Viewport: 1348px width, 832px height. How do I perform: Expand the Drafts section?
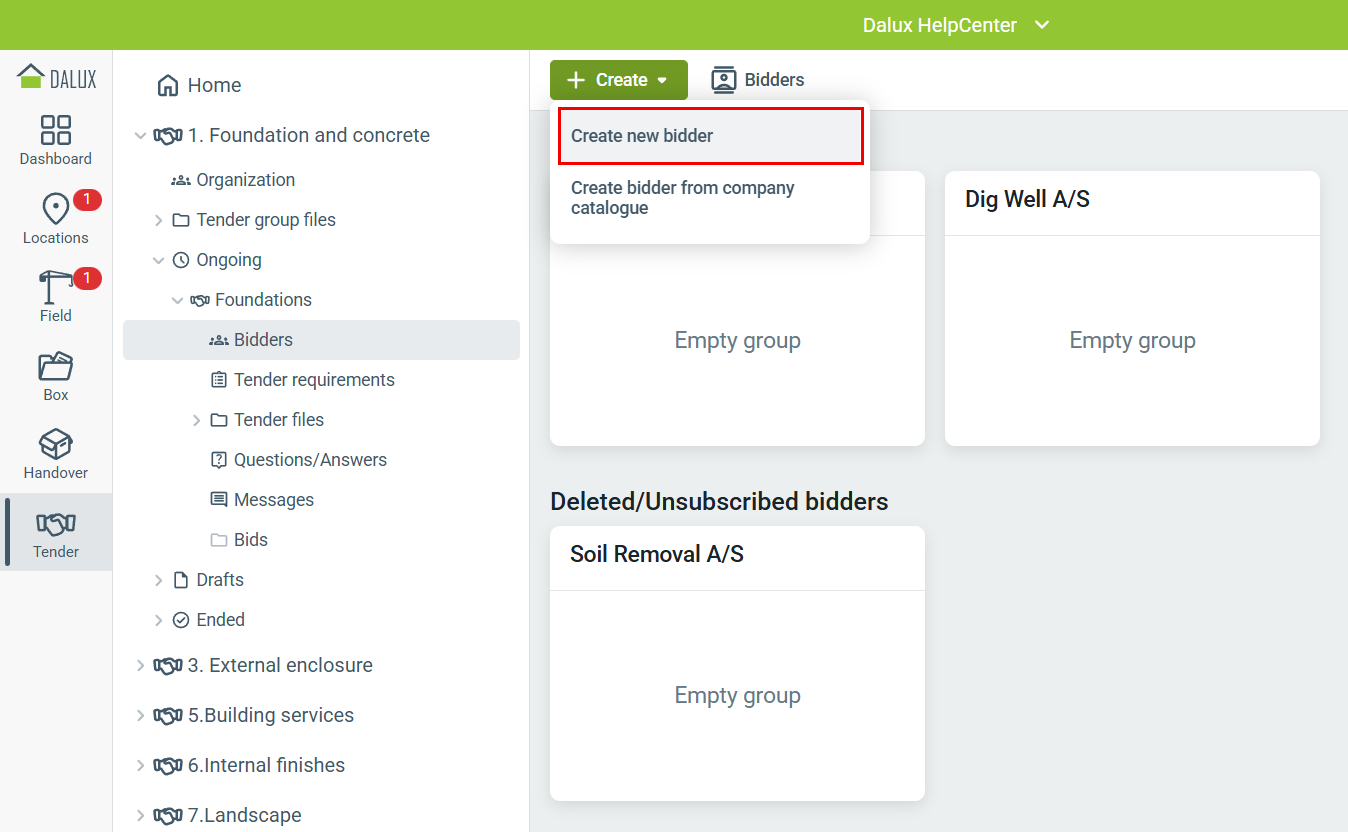coord(158,580)
